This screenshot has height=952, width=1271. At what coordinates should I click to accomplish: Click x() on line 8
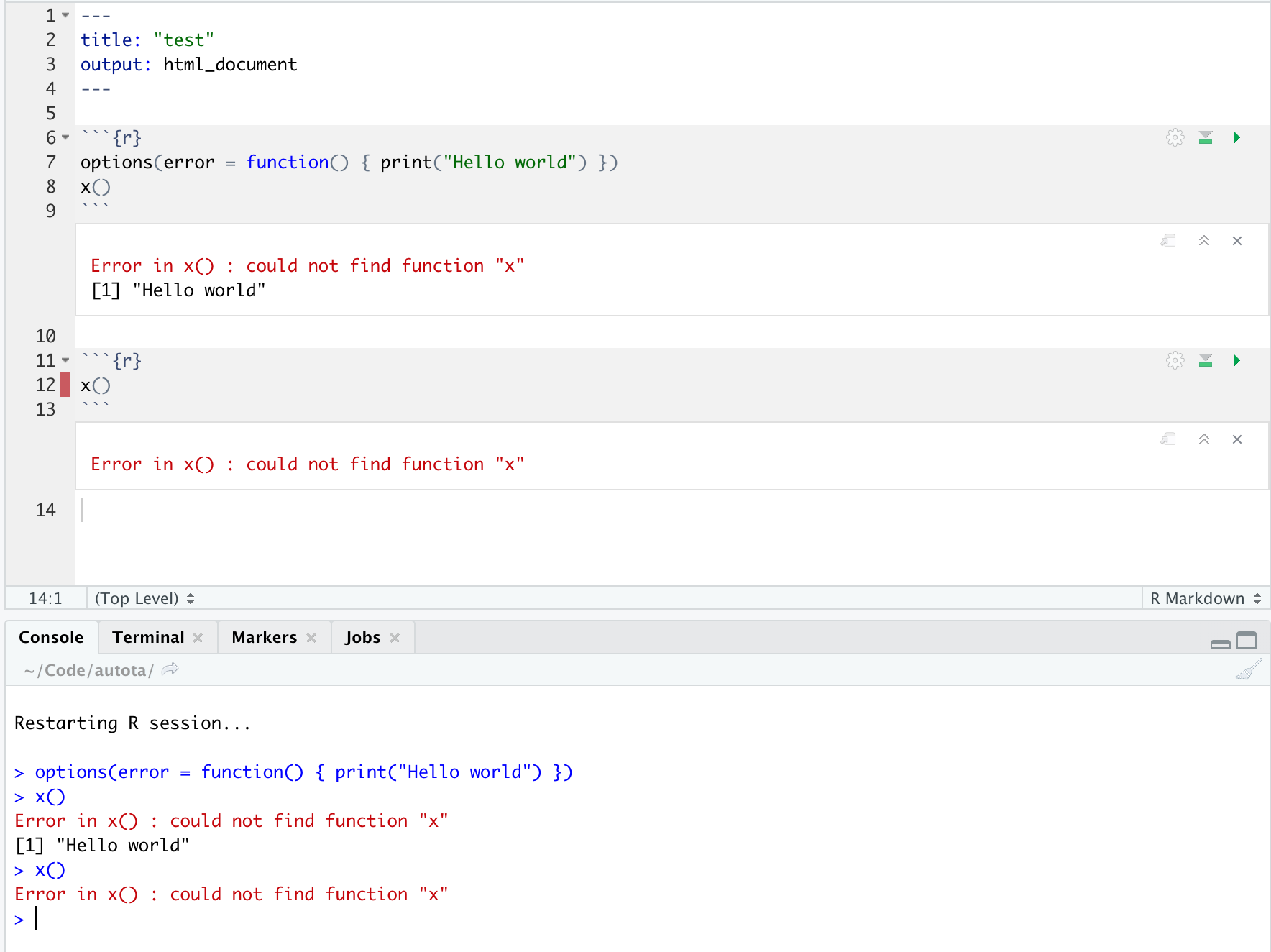96,187
